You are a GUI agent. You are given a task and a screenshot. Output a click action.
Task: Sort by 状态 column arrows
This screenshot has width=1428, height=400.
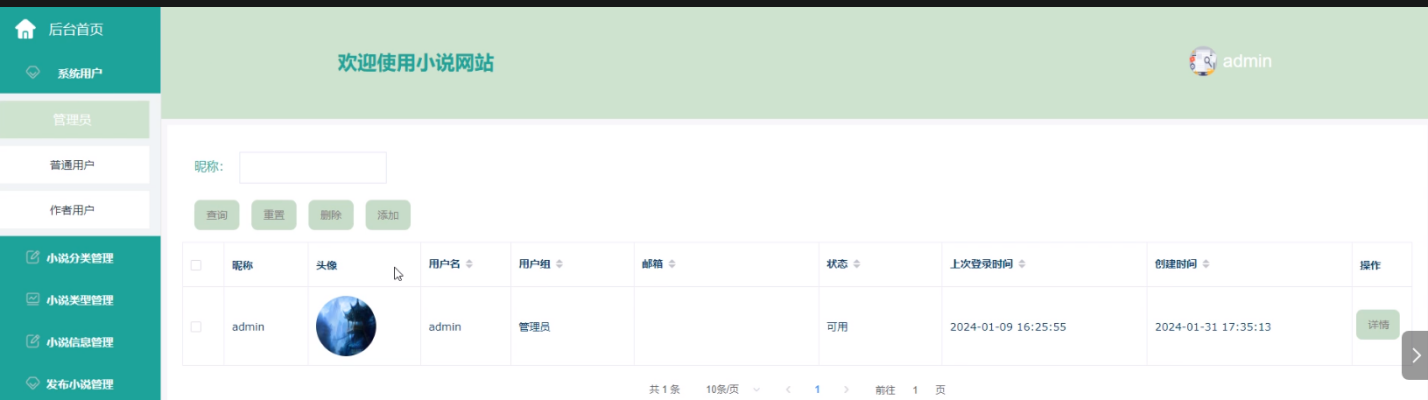857,264
